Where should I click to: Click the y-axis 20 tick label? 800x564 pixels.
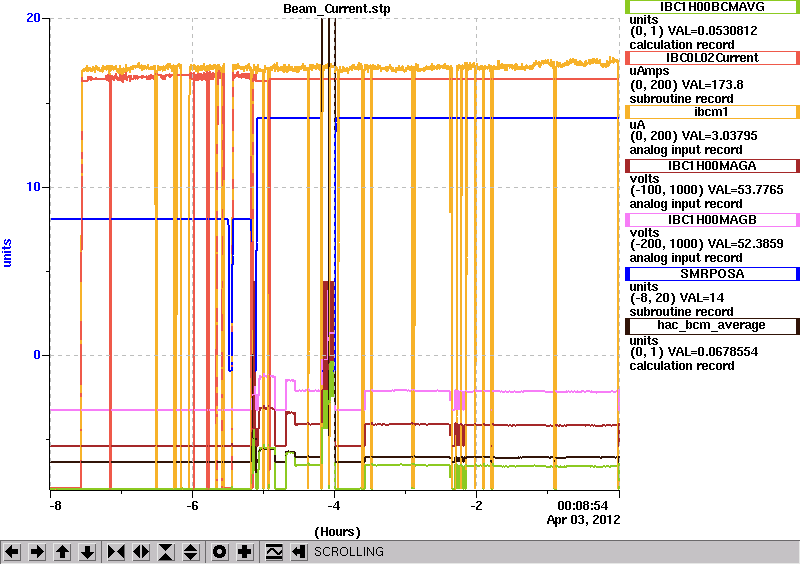33,18
